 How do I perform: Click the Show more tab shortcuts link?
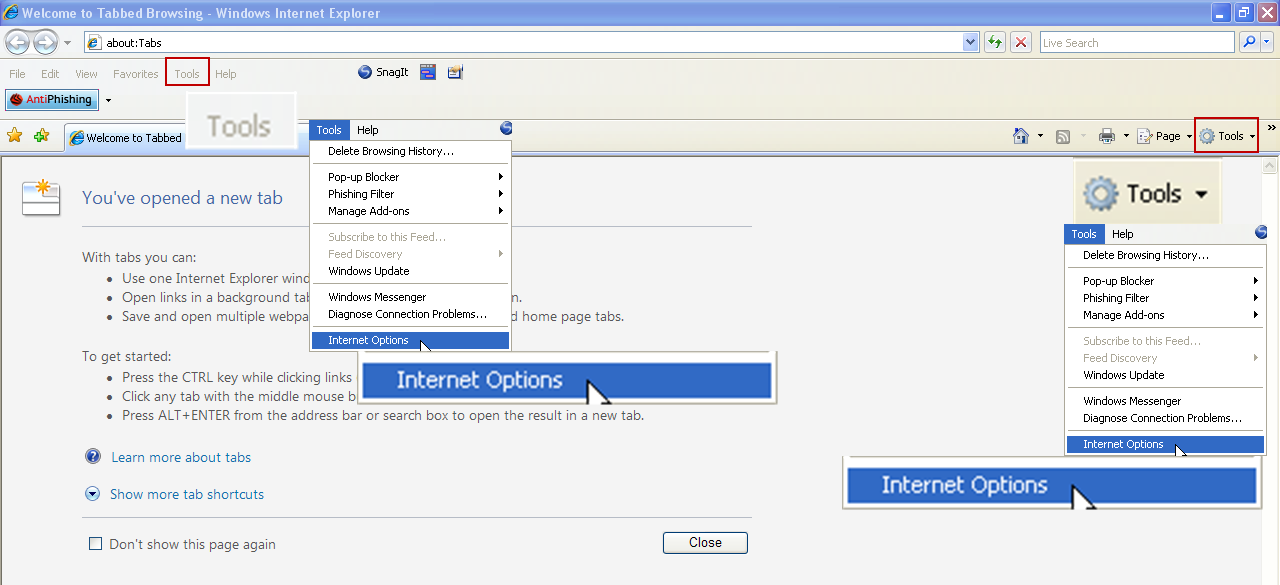(187, 494)
